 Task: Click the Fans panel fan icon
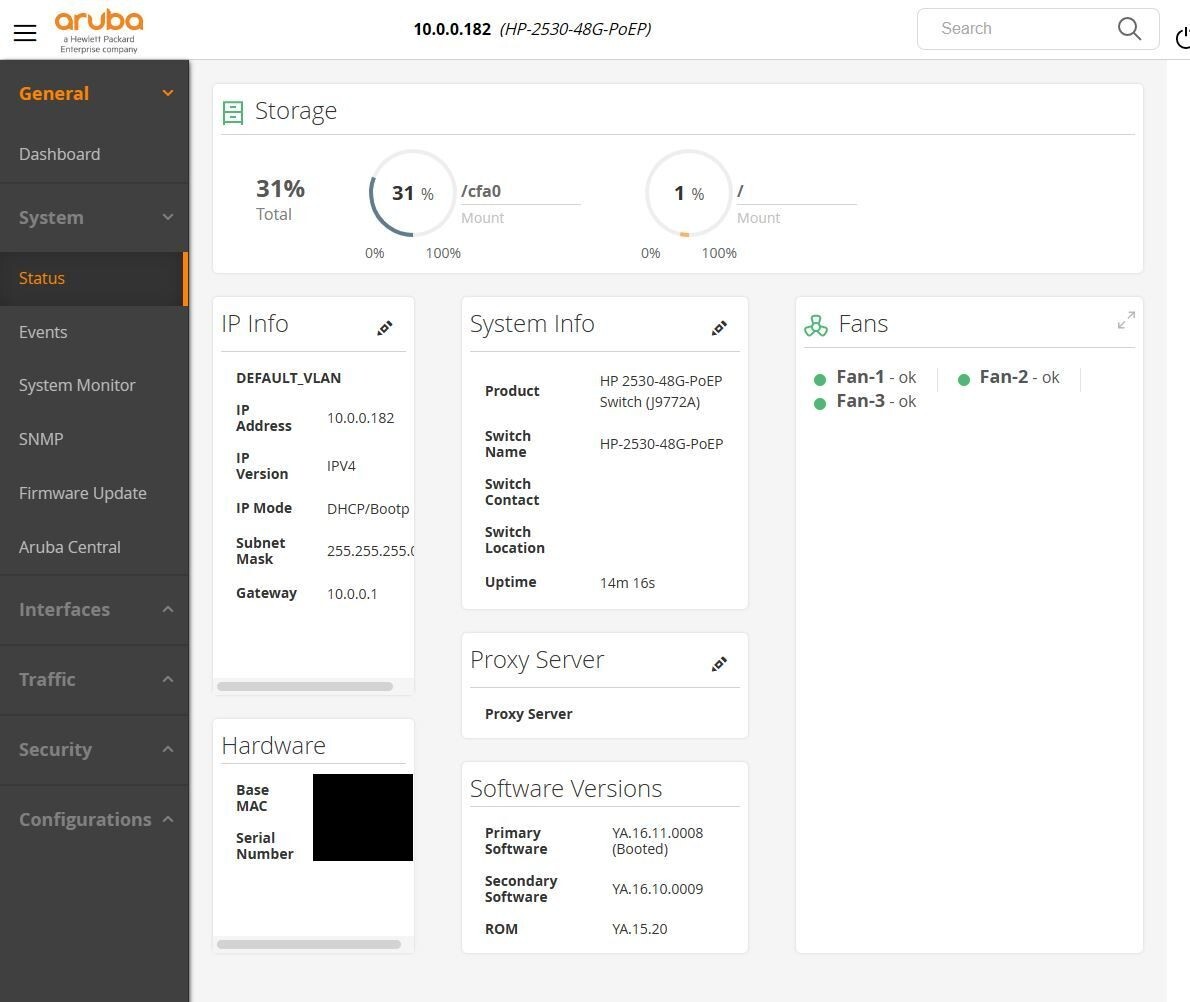coord(816,326)
